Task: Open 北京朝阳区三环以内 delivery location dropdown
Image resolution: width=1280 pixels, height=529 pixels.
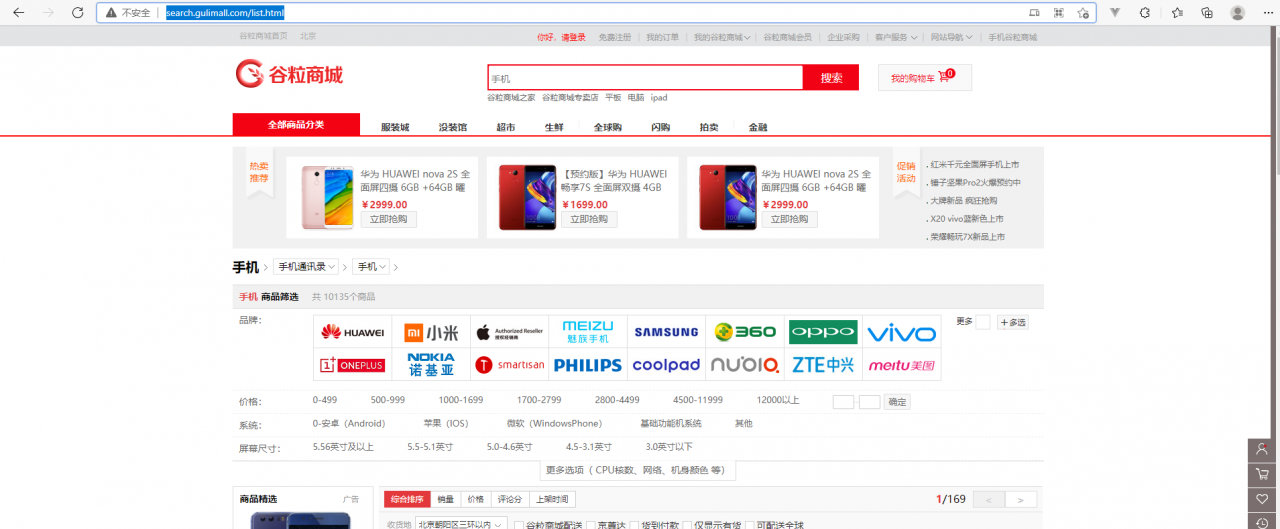Action: point(461,524)
